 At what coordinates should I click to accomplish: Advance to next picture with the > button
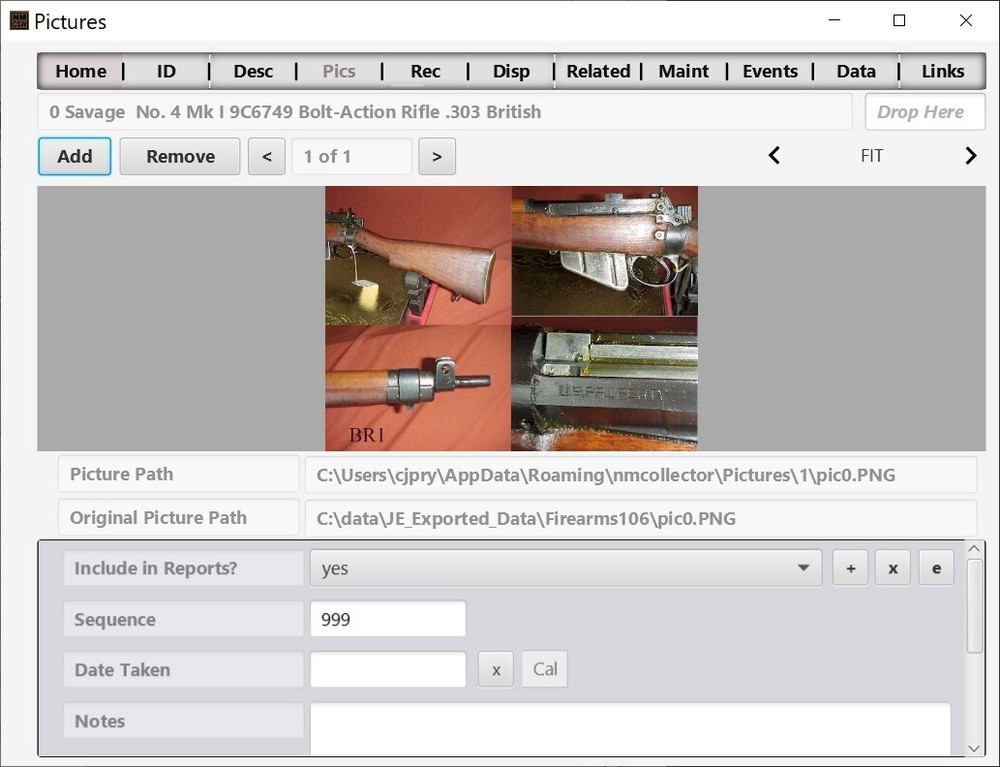point(437,156)
